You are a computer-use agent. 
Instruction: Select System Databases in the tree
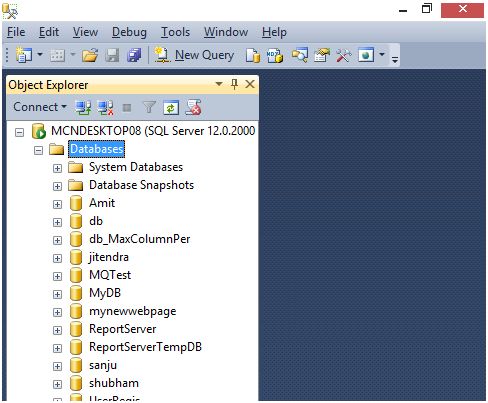136,167
